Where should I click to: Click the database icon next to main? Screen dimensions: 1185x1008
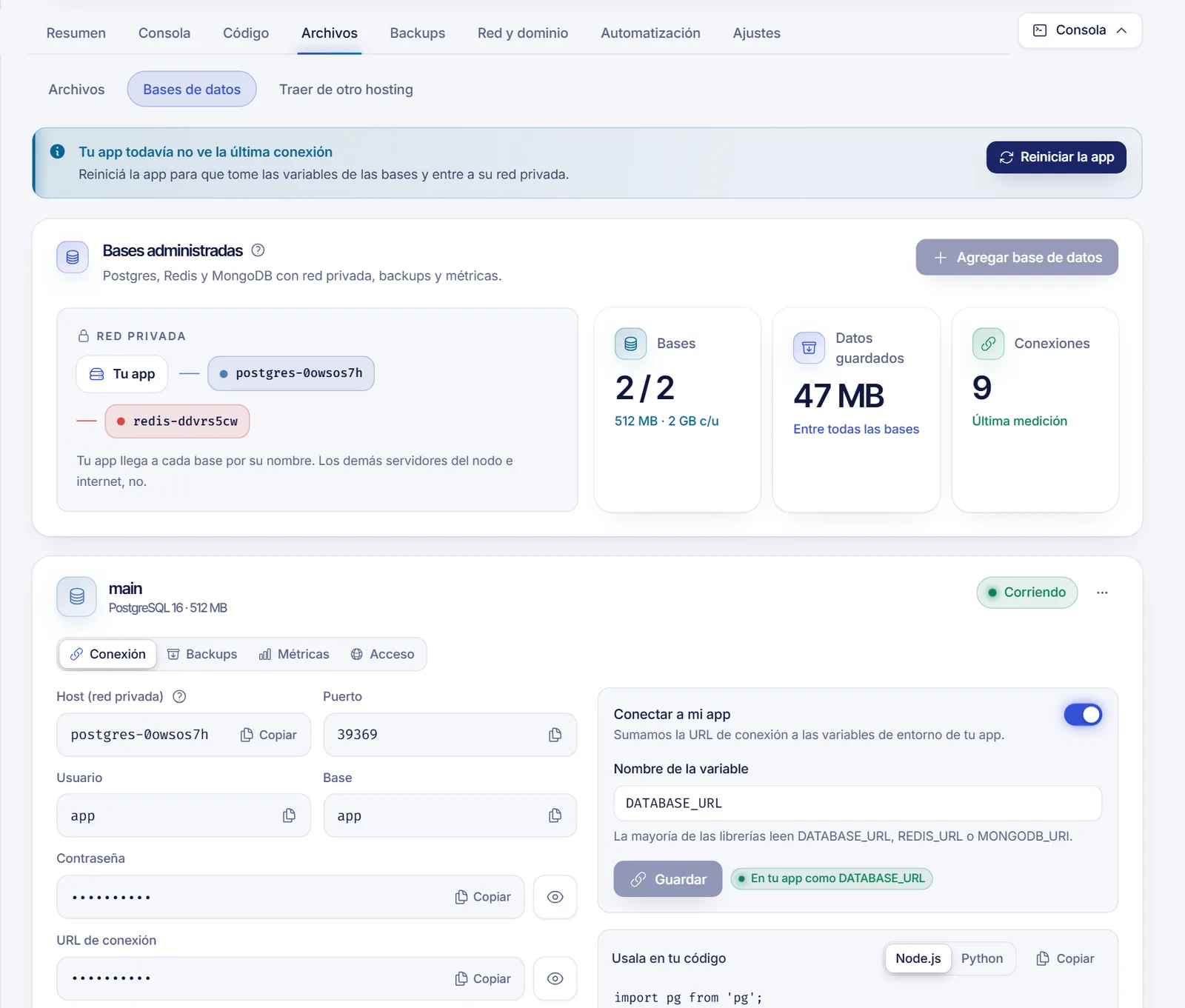point(77,596)
